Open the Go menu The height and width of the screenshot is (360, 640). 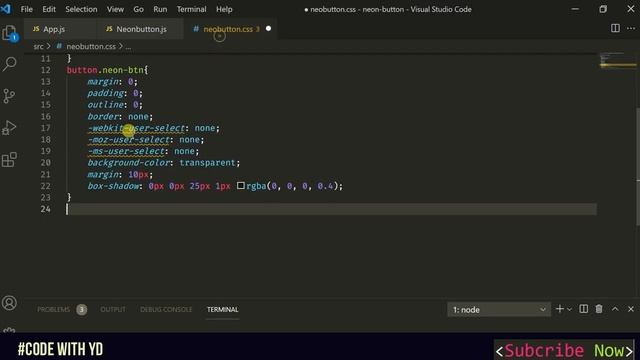[x=138, y=9]
